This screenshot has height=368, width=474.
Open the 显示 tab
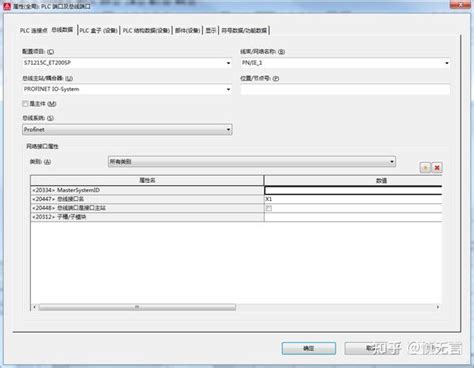tap(211, 30)
